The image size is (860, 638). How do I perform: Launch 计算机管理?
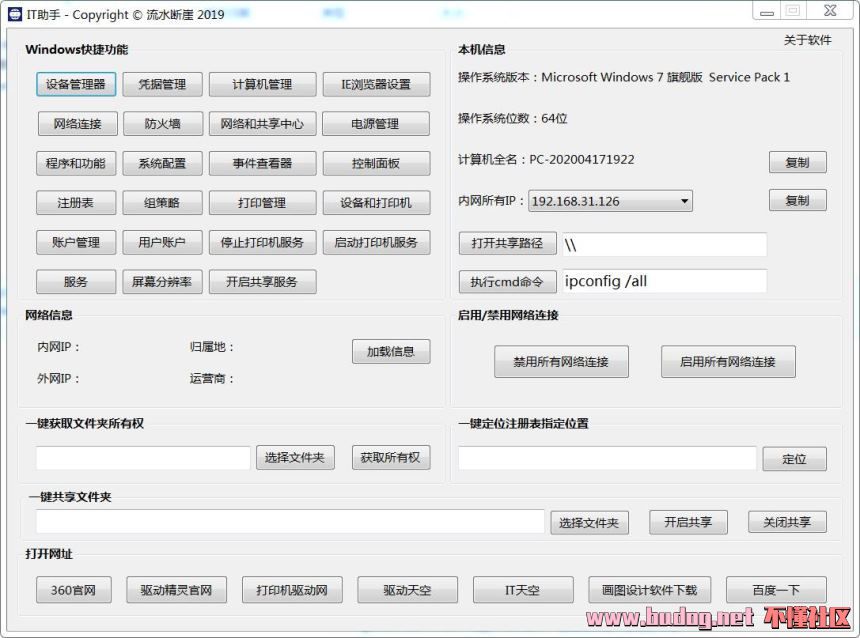(x=262, y=84)
